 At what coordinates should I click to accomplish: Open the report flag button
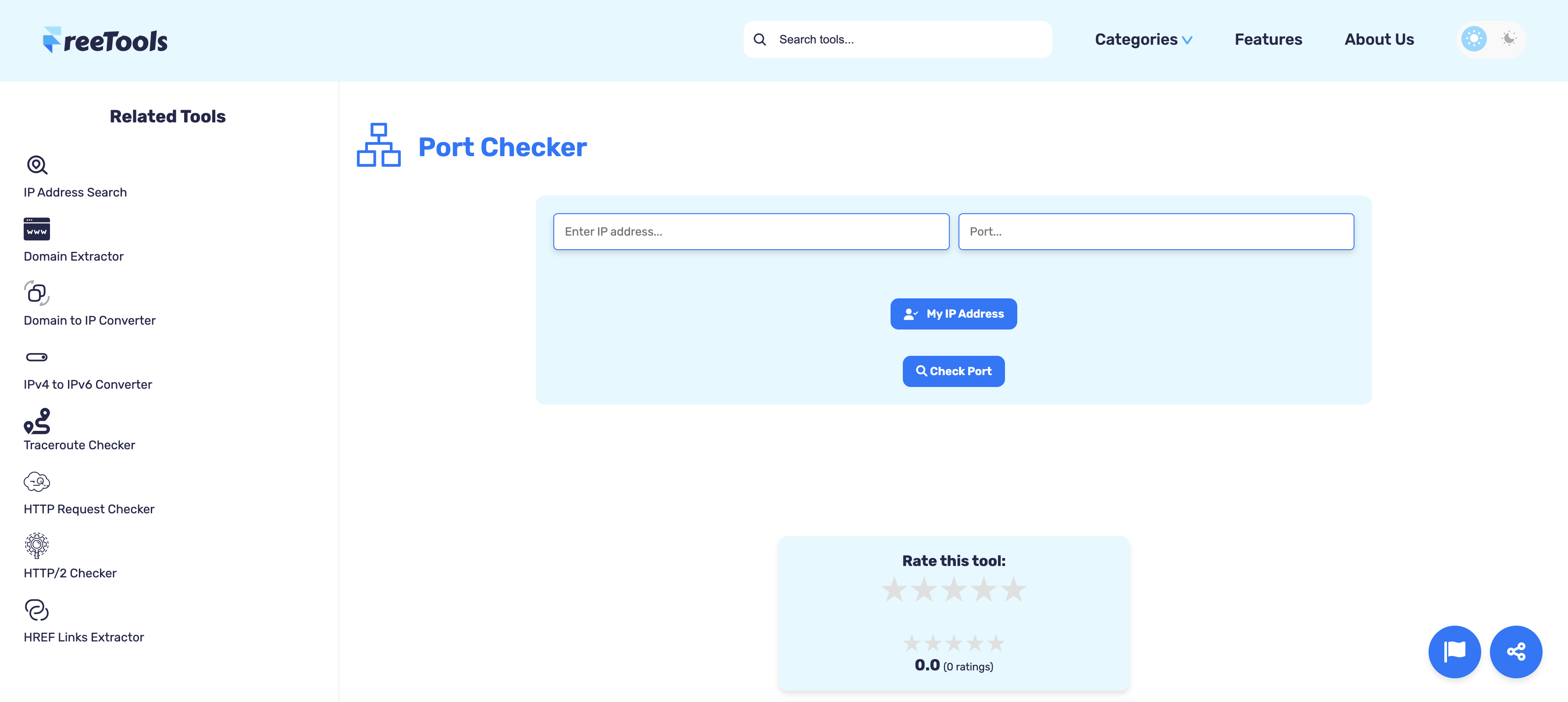(1455, 652)
